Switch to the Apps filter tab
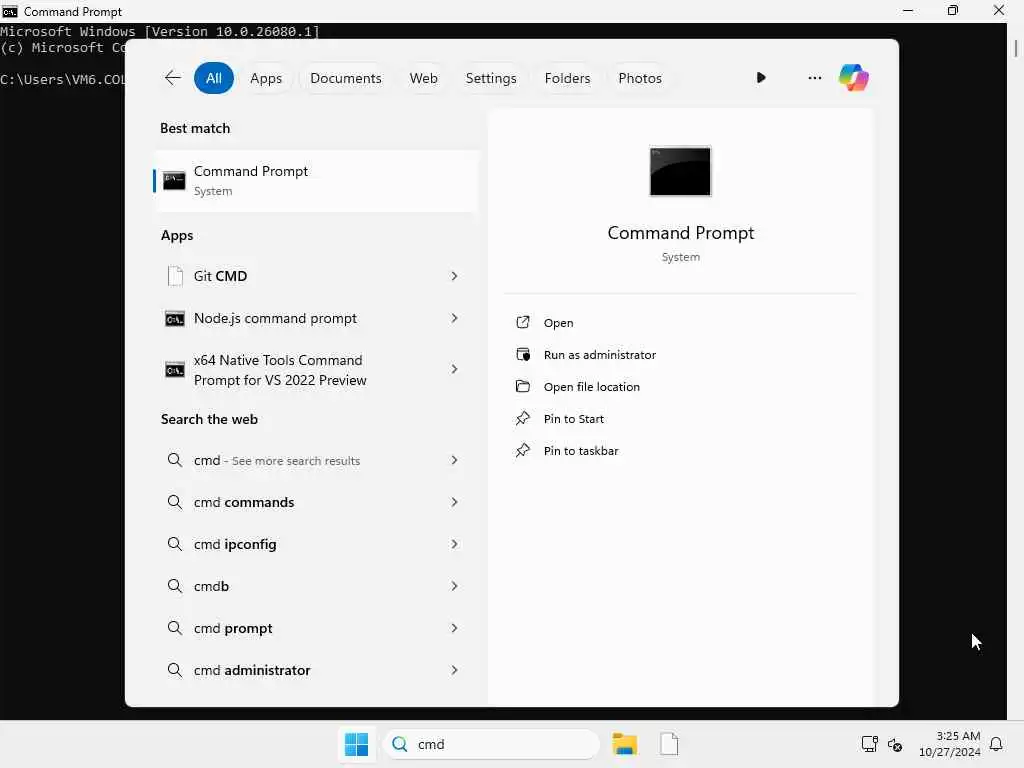Viewport: 1024px width, 768px height. tap(266, 78)
